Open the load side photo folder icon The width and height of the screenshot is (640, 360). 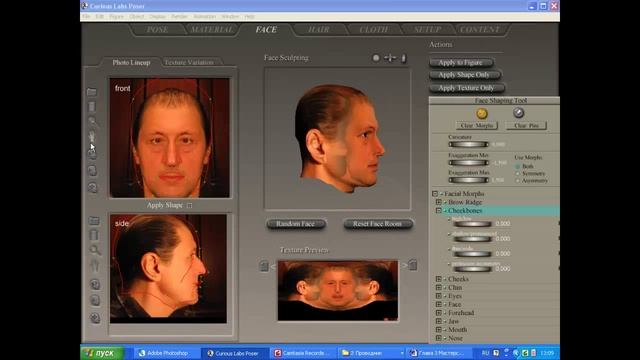[94, 221]
